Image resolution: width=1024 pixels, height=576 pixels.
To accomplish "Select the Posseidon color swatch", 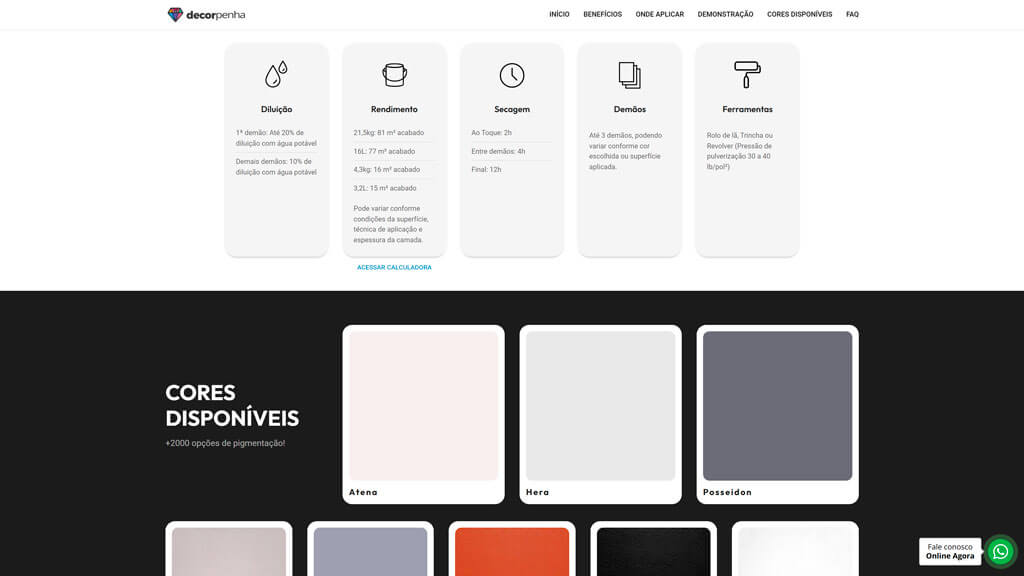I will click(777, 406).
